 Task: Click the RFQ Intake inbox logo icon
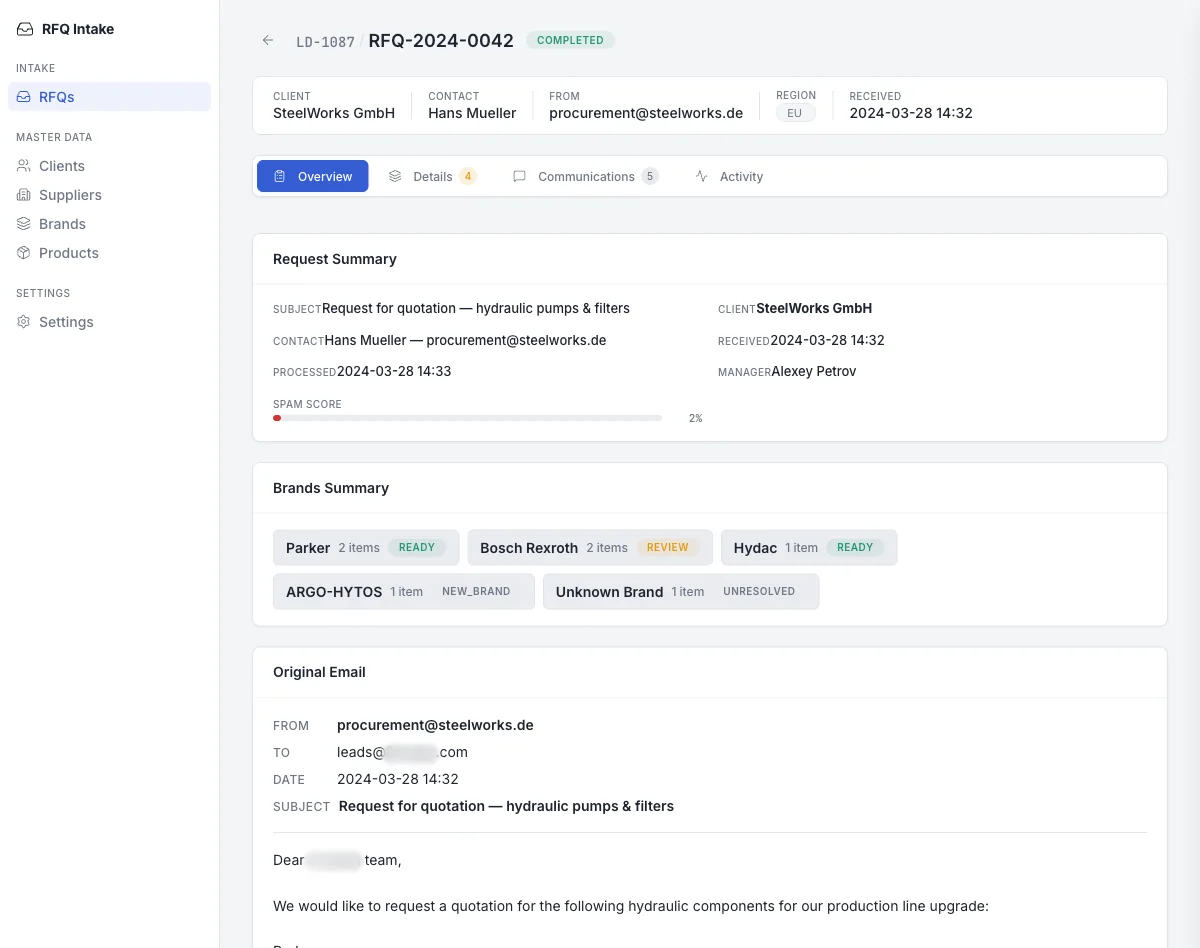(25, 29)
